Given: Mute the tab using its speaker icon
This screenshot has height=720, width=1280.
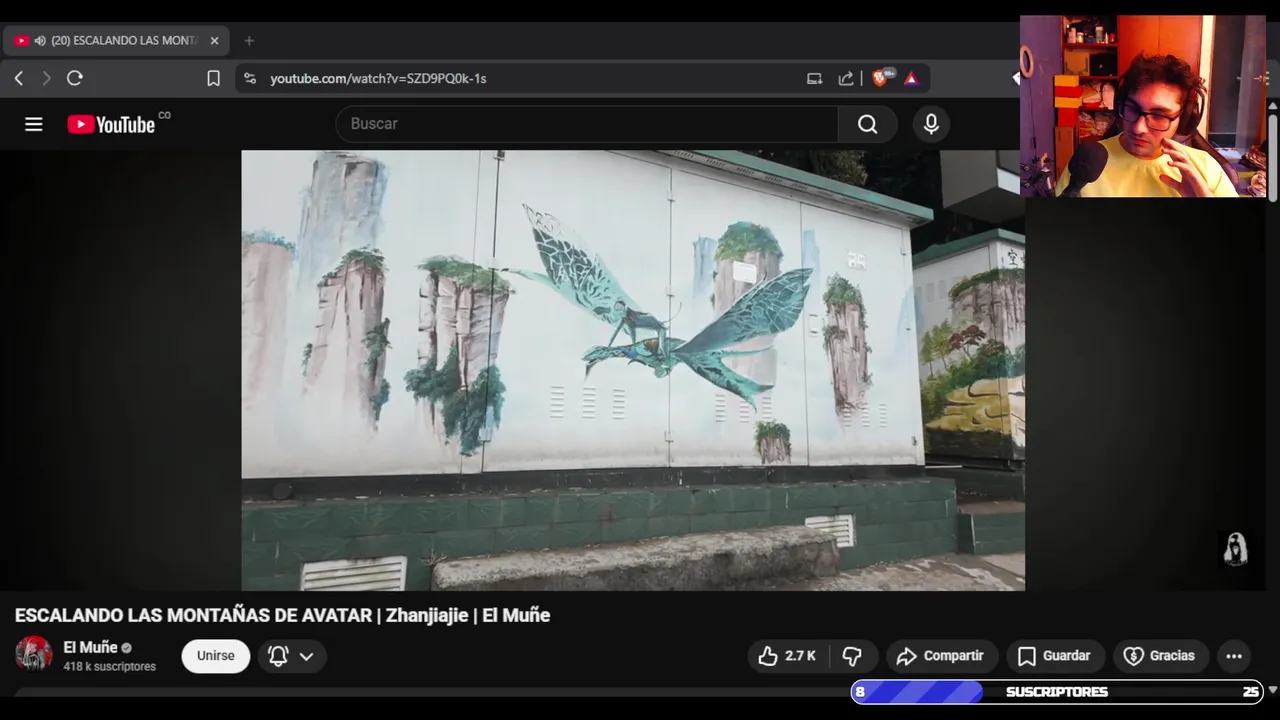Looking at the screenshot, I should (40, 41).
